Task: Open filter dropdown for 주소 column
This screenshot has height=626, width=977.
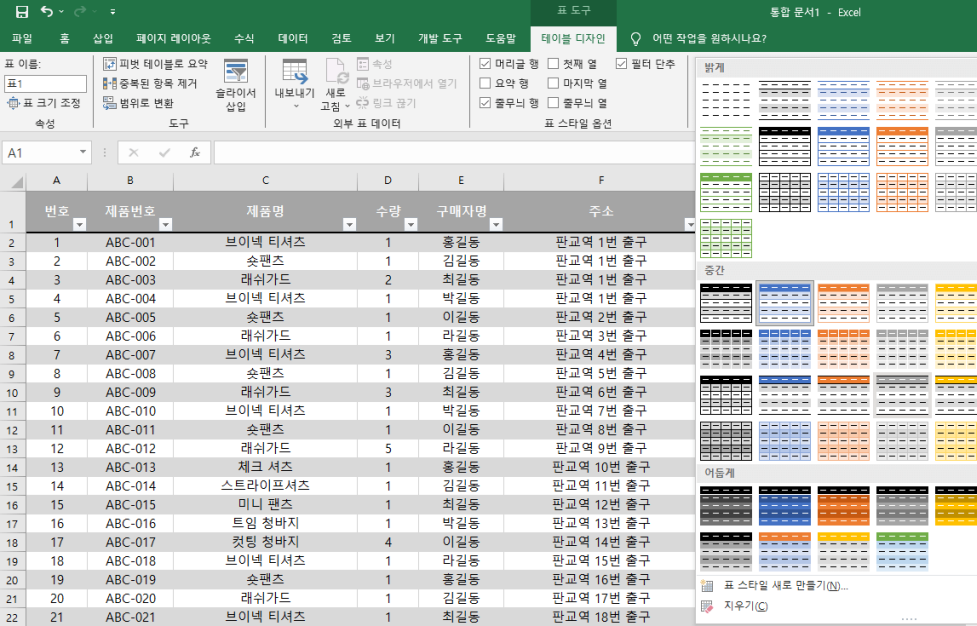Action: tap(689, 224)
